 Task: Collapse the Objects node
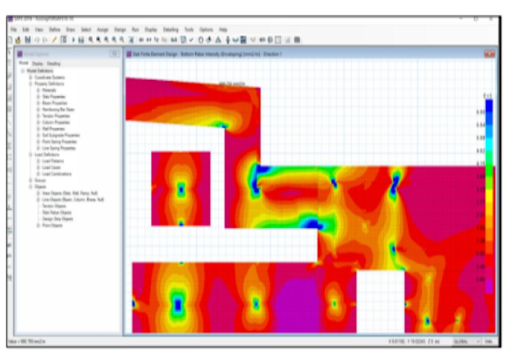[30, 187]
